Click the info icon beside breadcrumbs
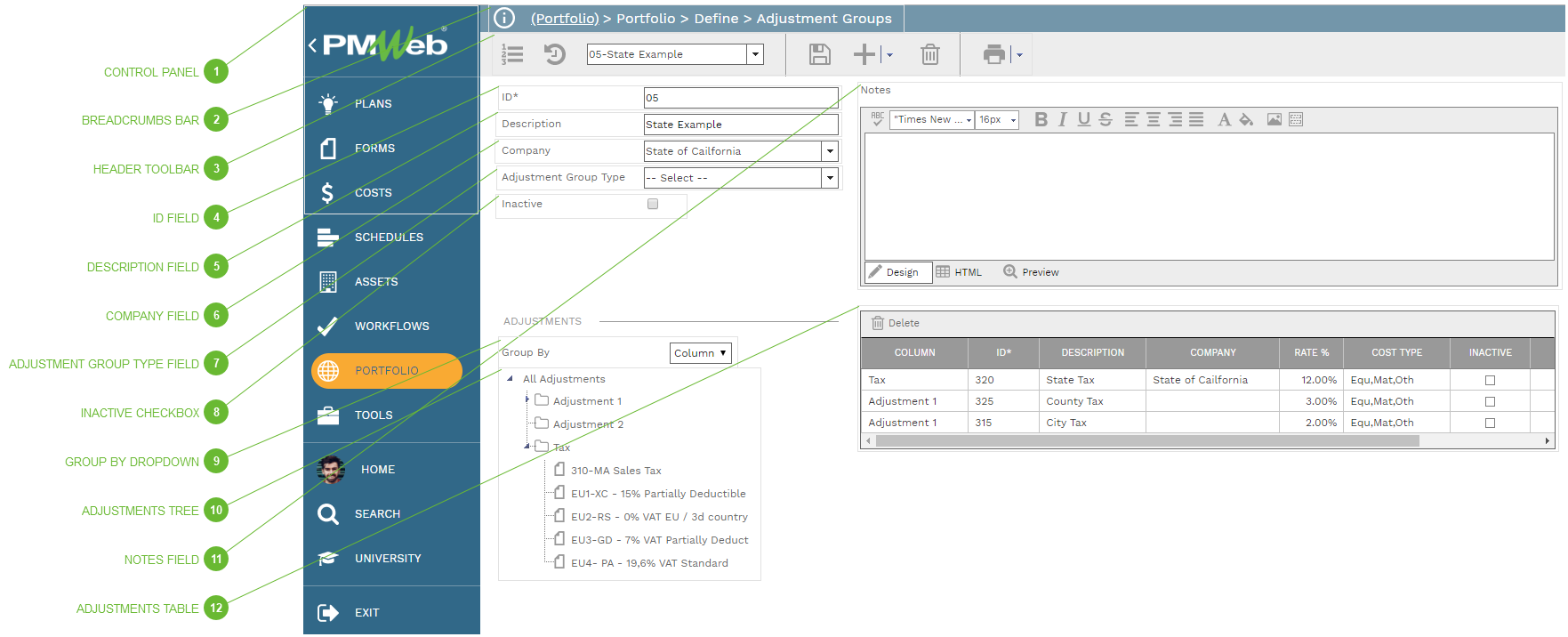1568x637 pixels. (504, 19)
